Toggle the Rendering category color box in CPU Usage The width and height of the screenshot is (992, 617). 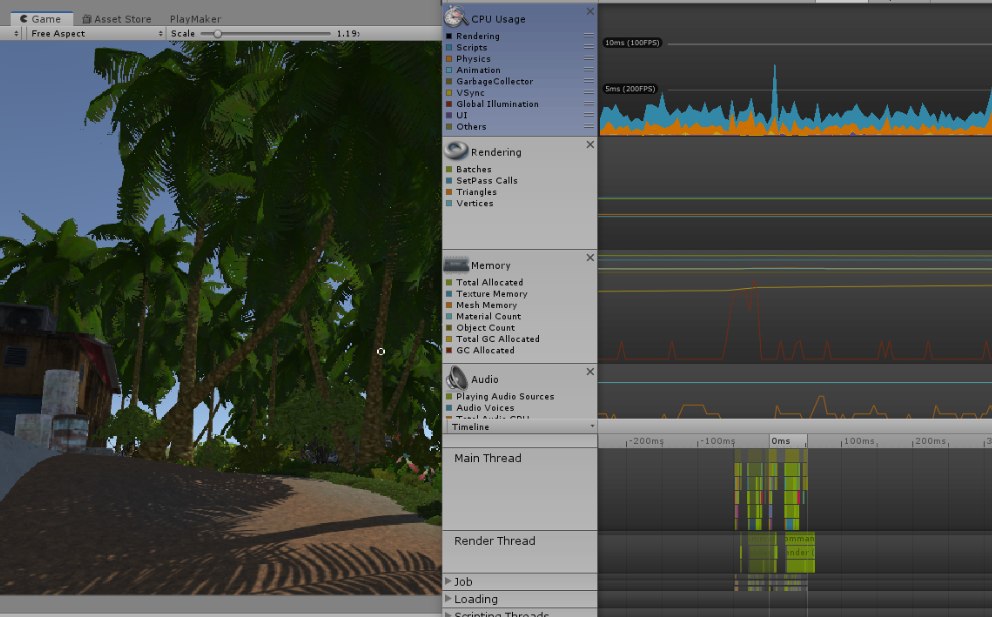[x=449, y=36]
